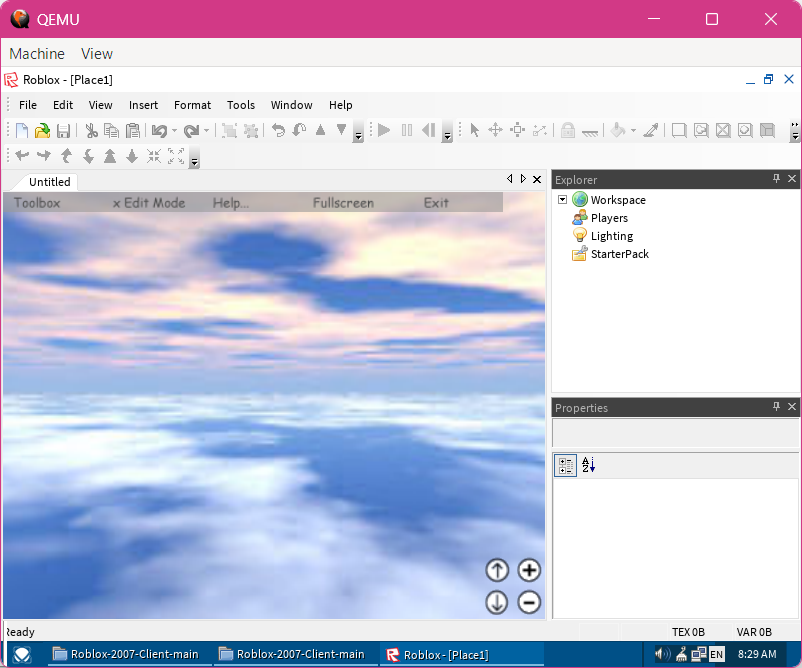
Task: Select the paint bucket Fill tool
Action: [618, 130]
